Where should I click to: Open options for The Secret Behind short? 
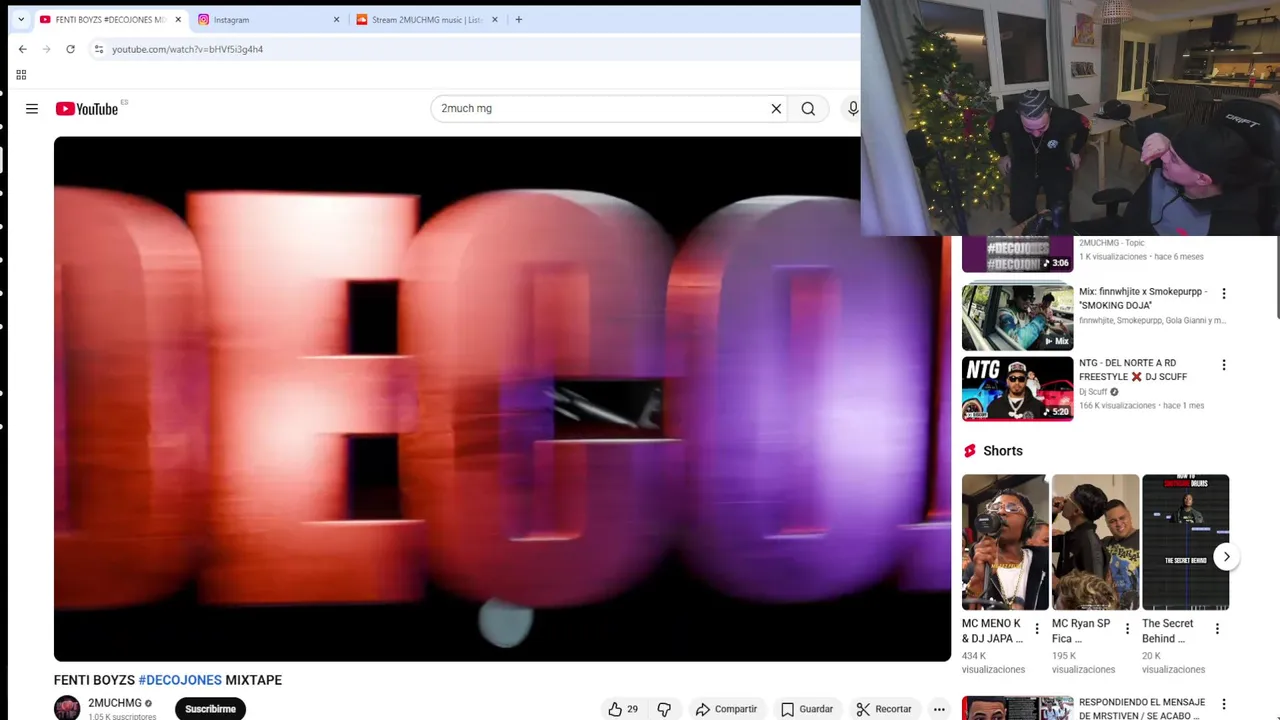pyautogui.click(x=1217, y=629)
